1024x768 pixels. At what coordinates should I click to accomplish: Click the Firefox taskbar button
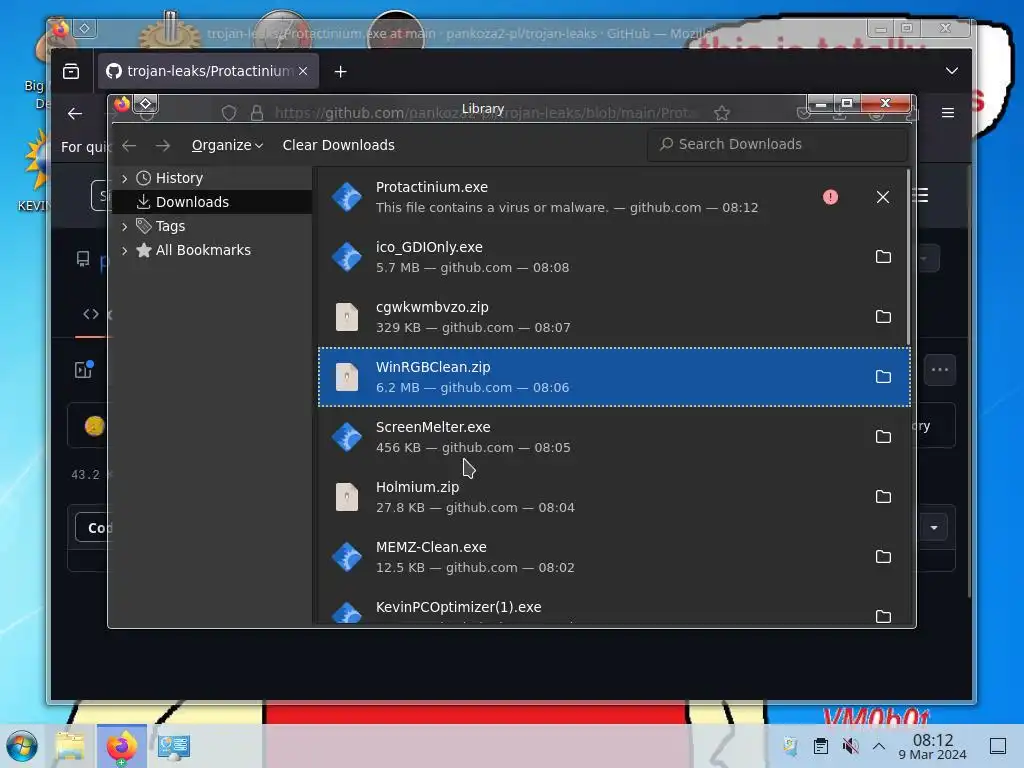pyautogui.click(x=122, y=746)
